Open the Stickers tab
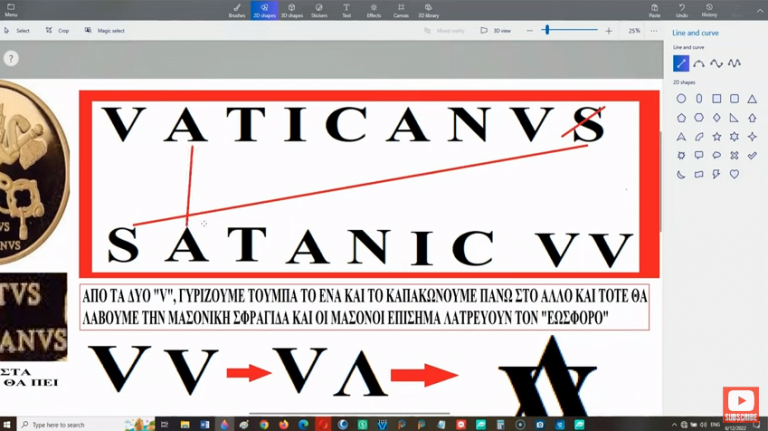Image resolution: width=768 pixels, height=431 pixels. coord(319,10)
